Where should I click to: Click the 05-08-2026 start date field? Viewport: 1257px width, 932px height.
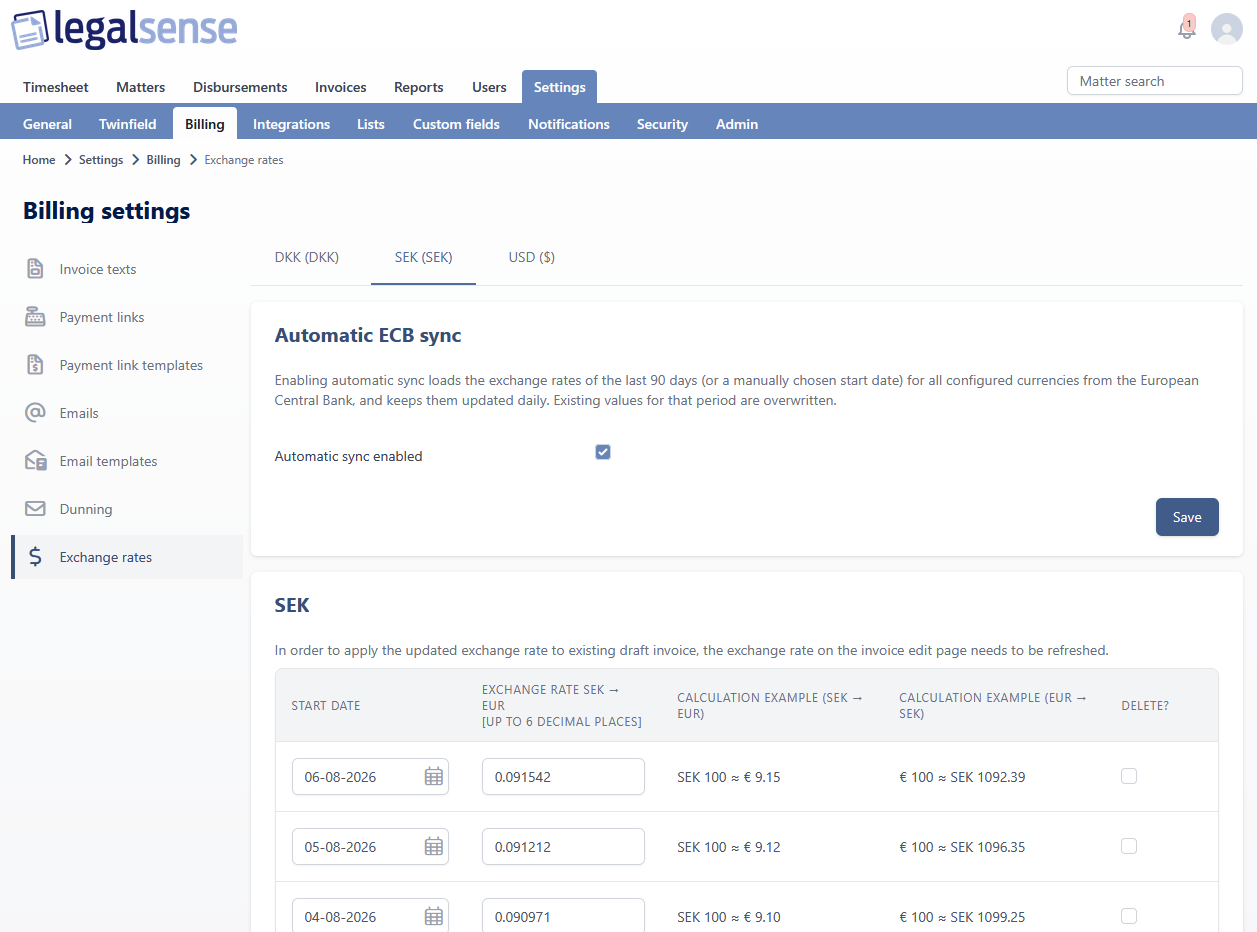pyautogui.click(x=370, y=847)
